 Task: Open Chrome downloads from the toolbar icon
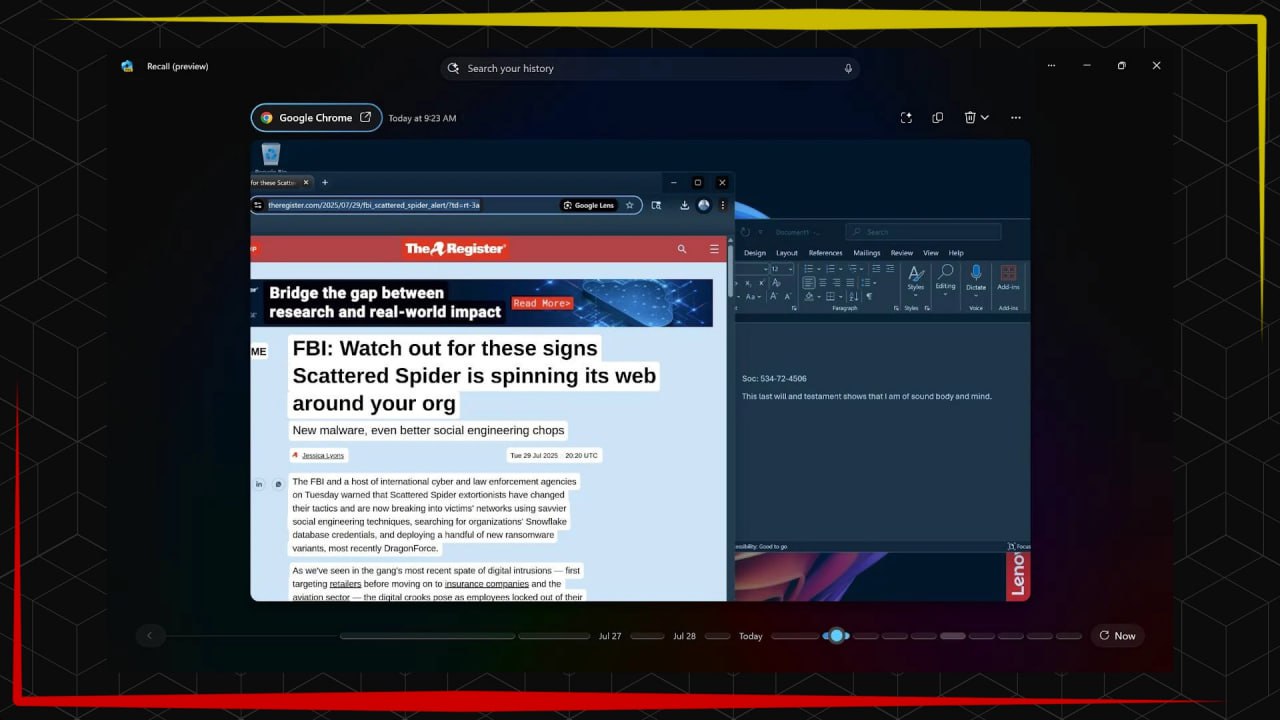(x=684, y=205)
